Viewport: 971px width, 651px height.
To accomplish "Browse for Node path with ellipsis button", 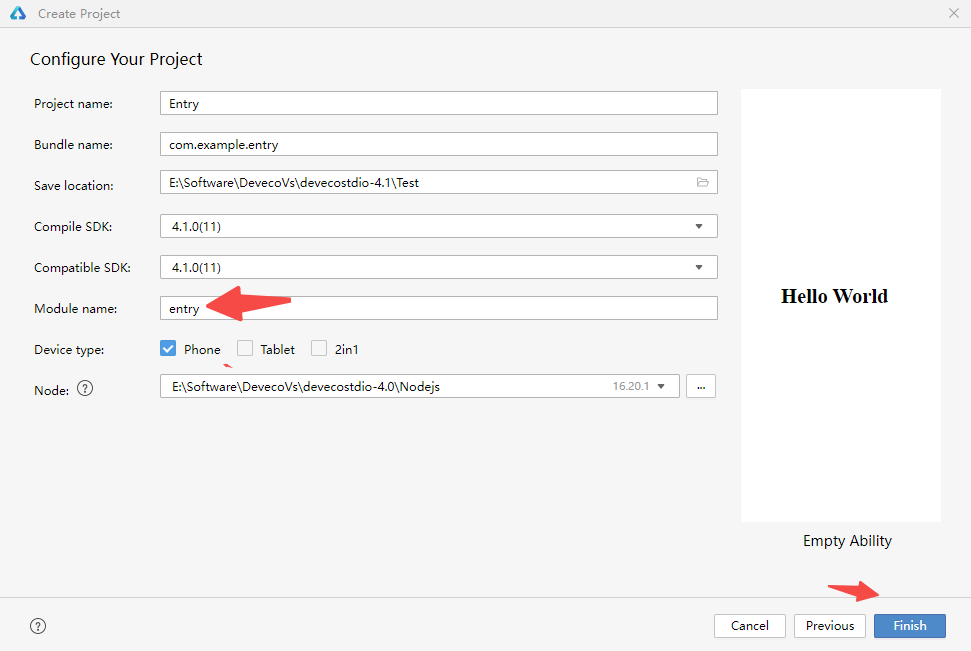I will coord(700,386).
